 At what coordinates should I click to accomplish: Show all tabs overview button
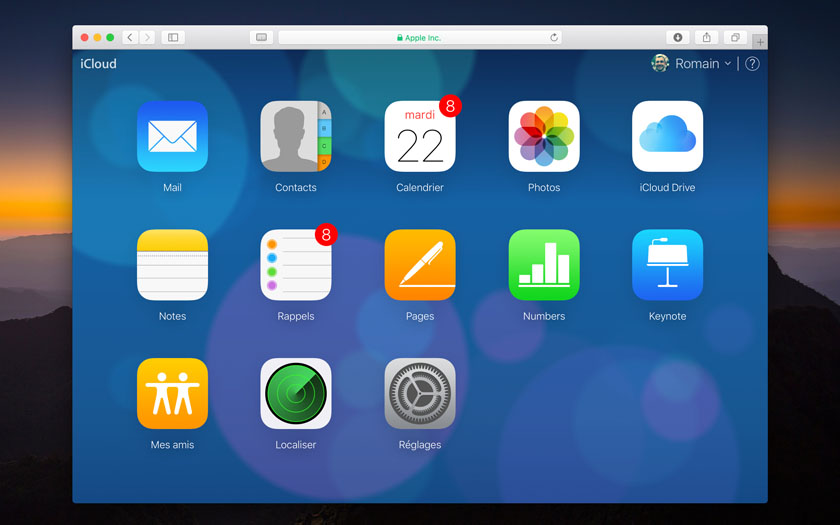click(x=736, y=38)
